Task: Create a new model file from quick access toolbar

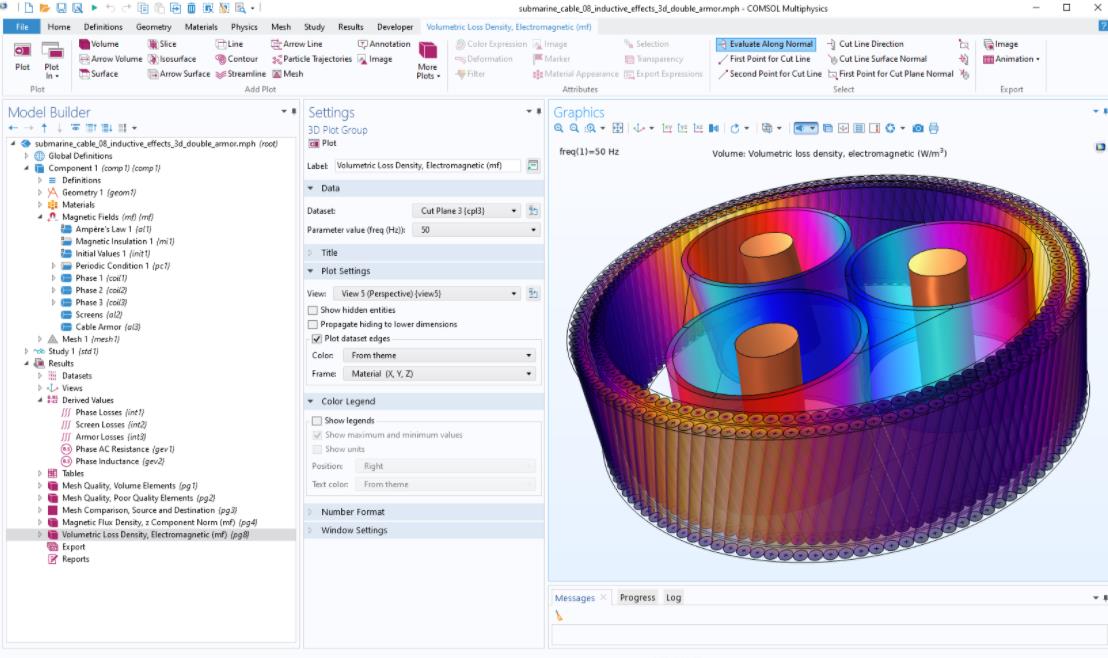Action: click(x=29, y=8)
